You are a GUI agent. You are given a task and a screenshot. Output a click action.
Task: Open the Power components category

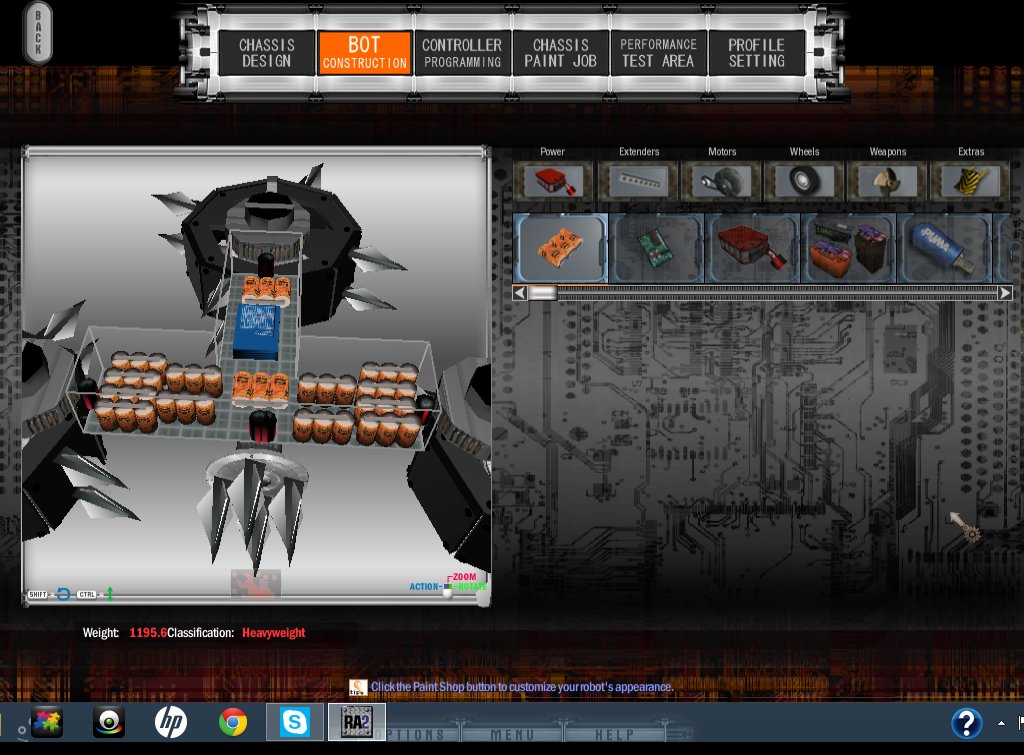click(552, 180)
